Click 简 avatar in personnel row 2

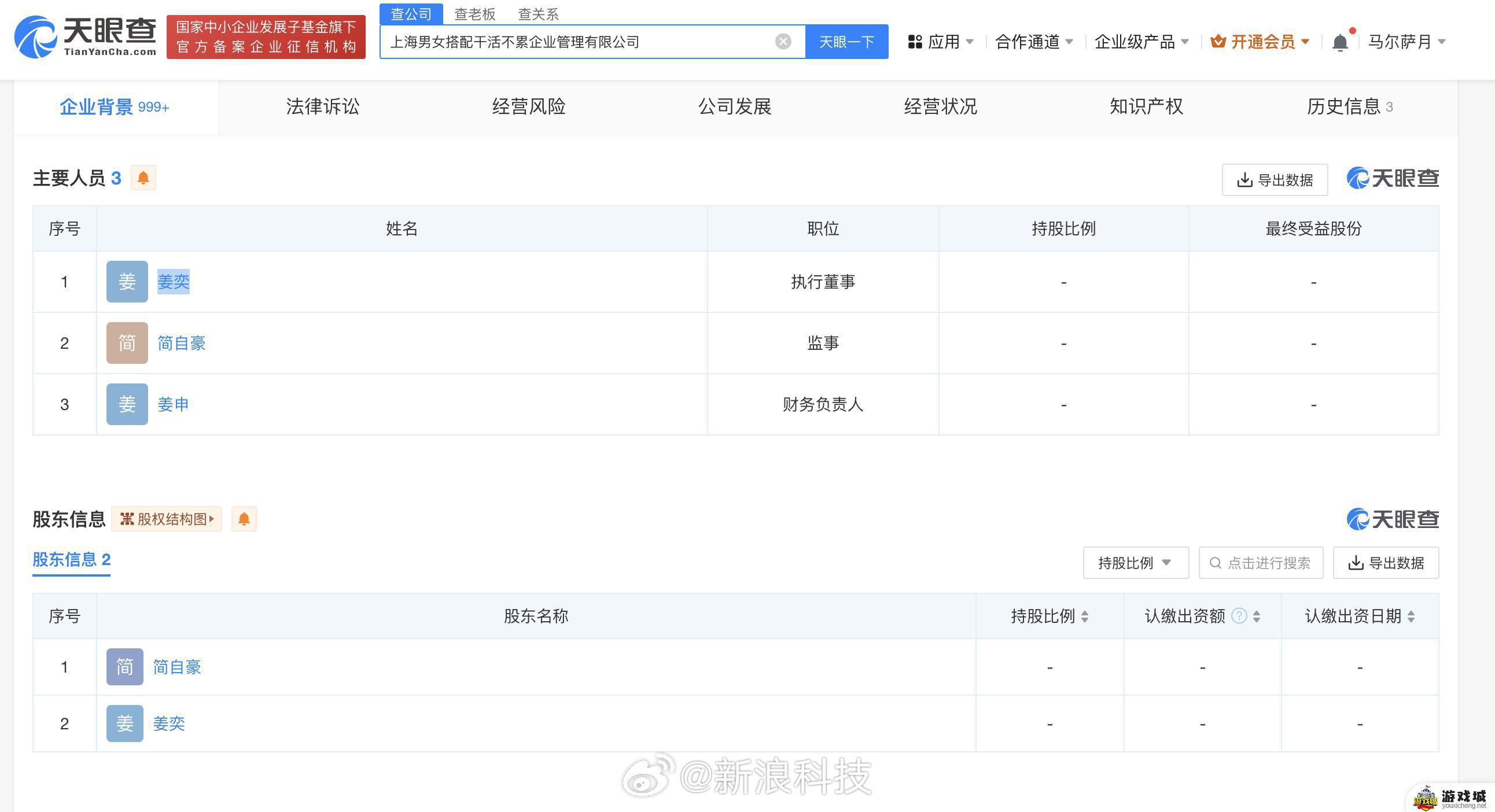(127, 344)
